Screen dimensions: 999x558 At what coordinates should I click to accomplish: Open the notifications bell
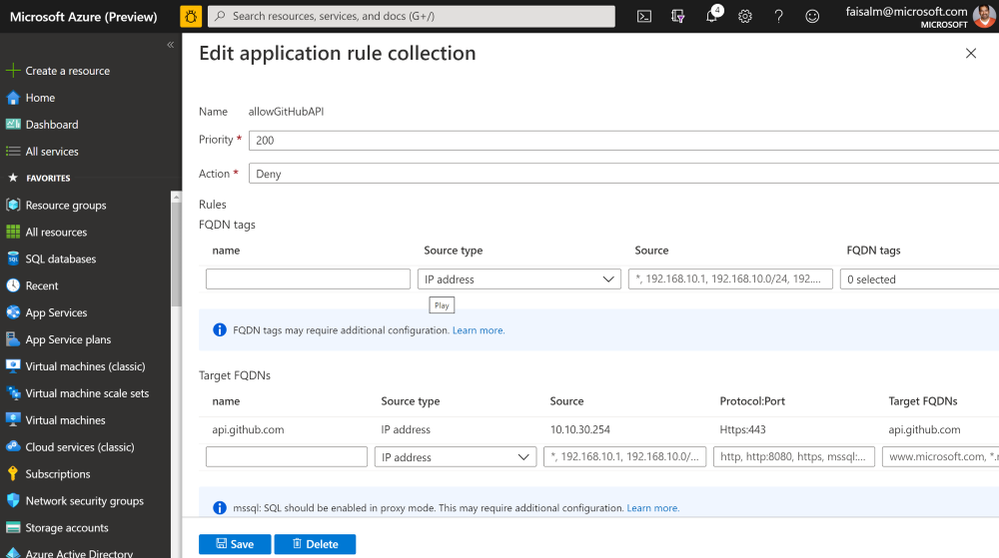(712, 17)
